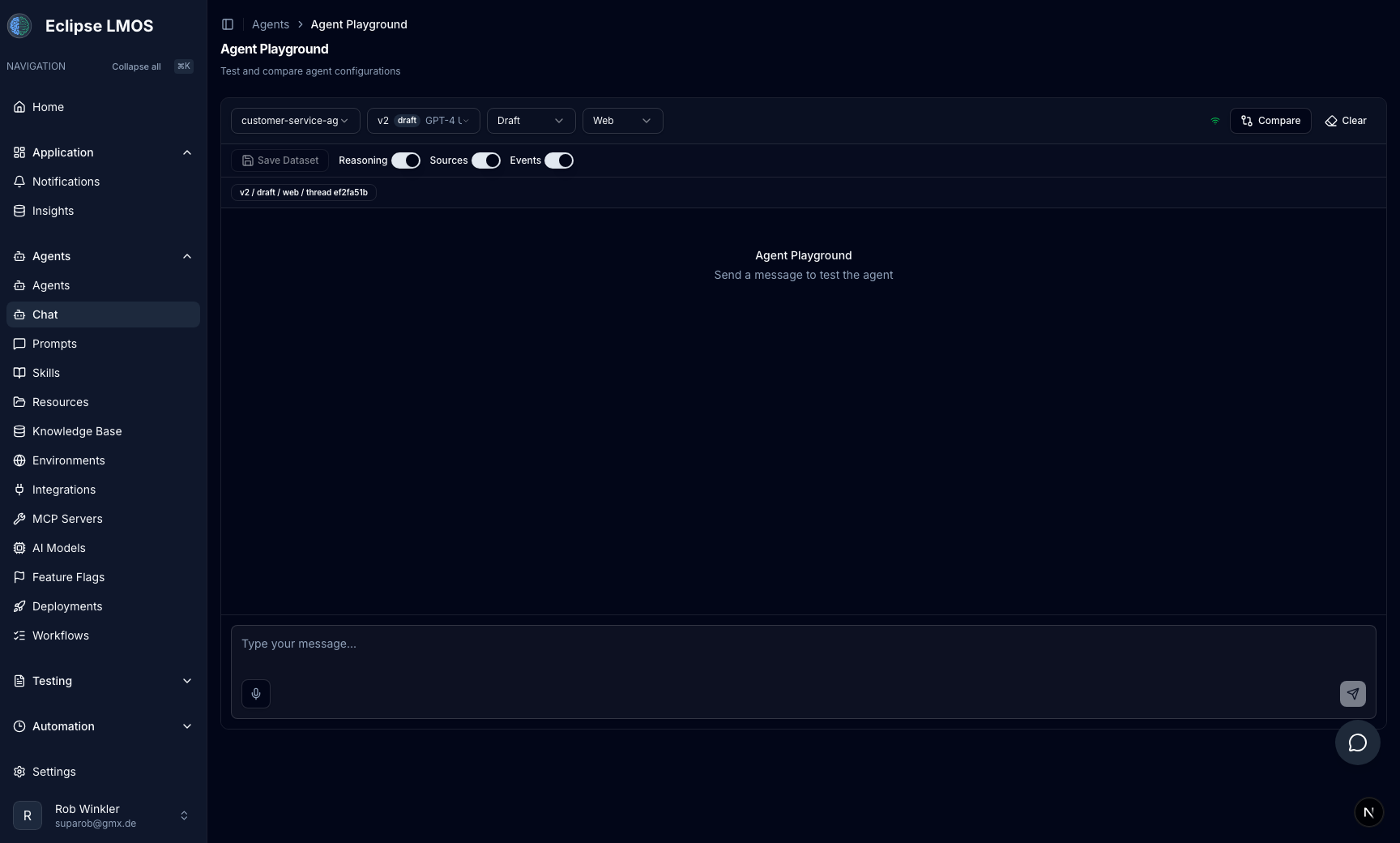
Task: Click Collapse all in navigation header
Action: click(136, 66)
